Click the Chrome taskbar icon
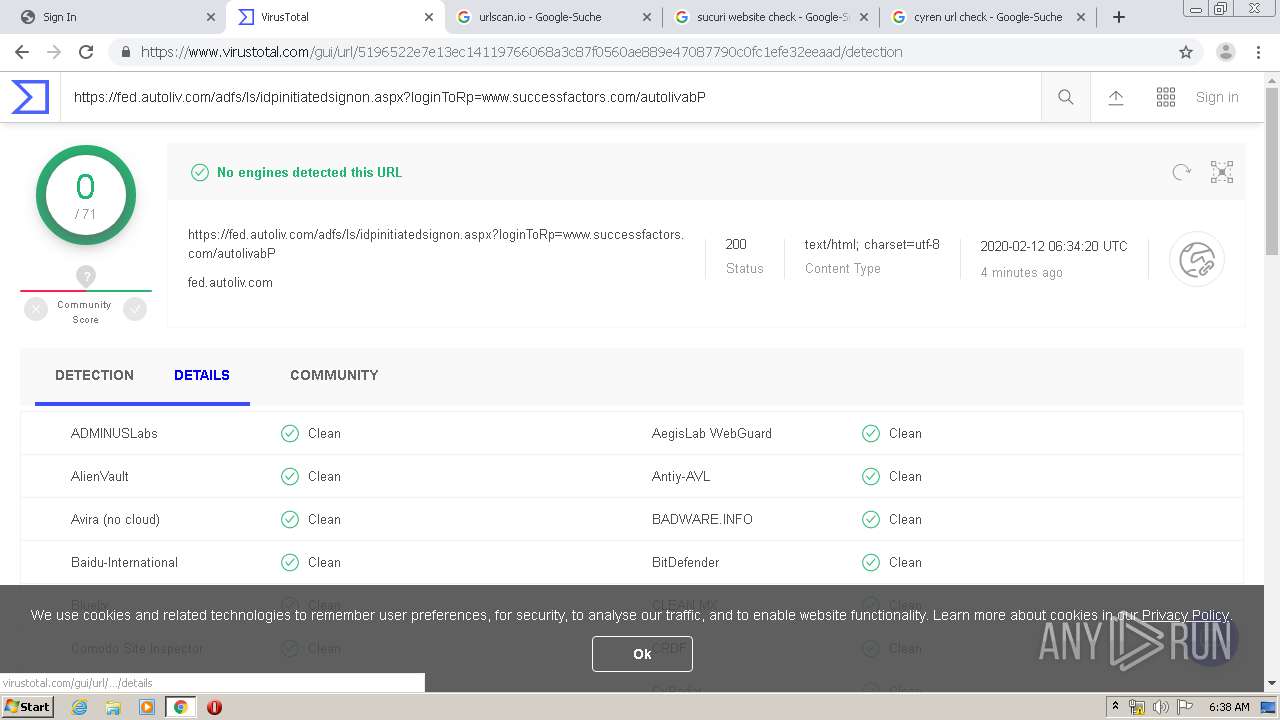1280x720 pixels. coord(181,707)
